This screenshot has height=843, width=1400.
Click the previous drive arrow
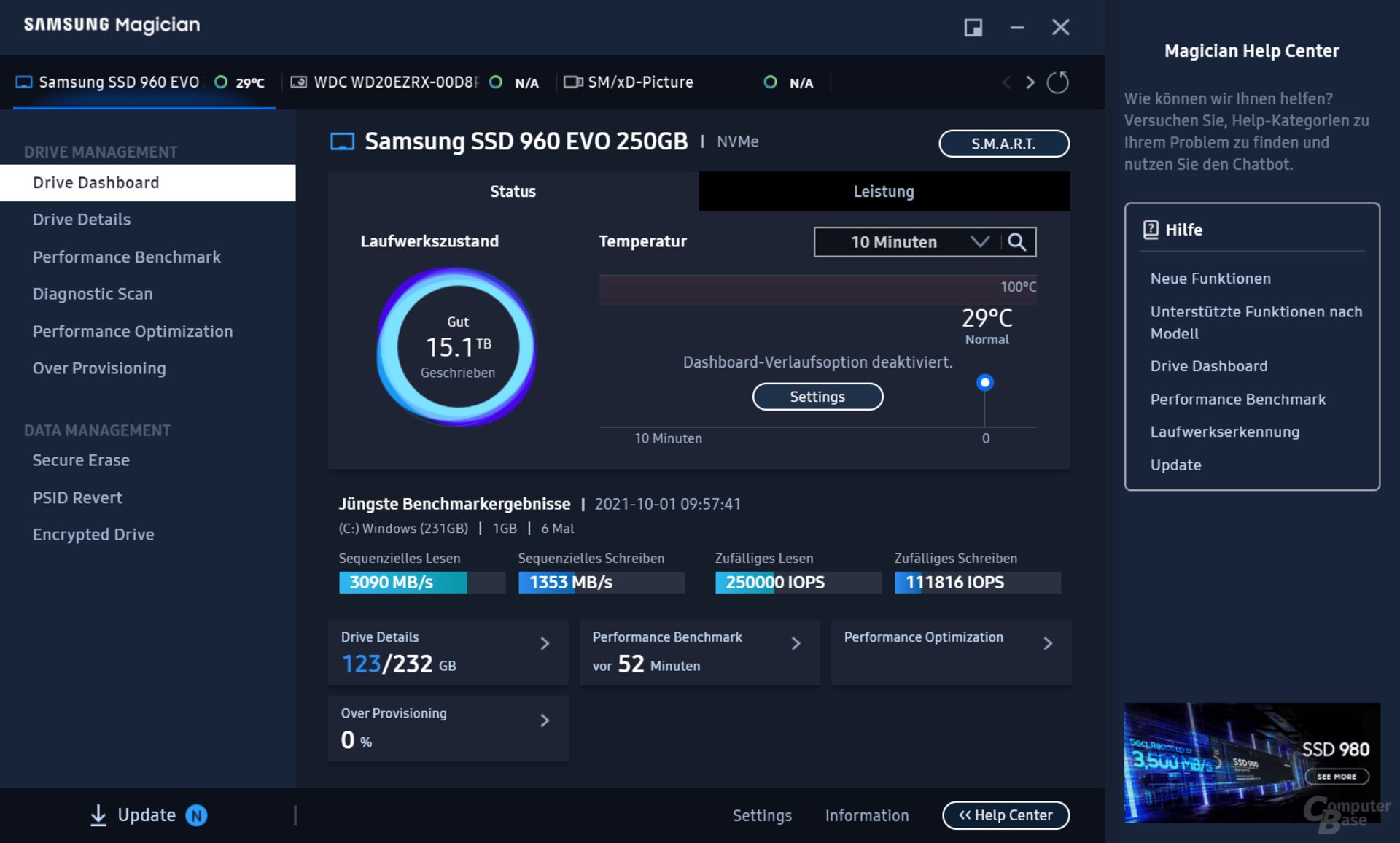(x=1006, y=82)
